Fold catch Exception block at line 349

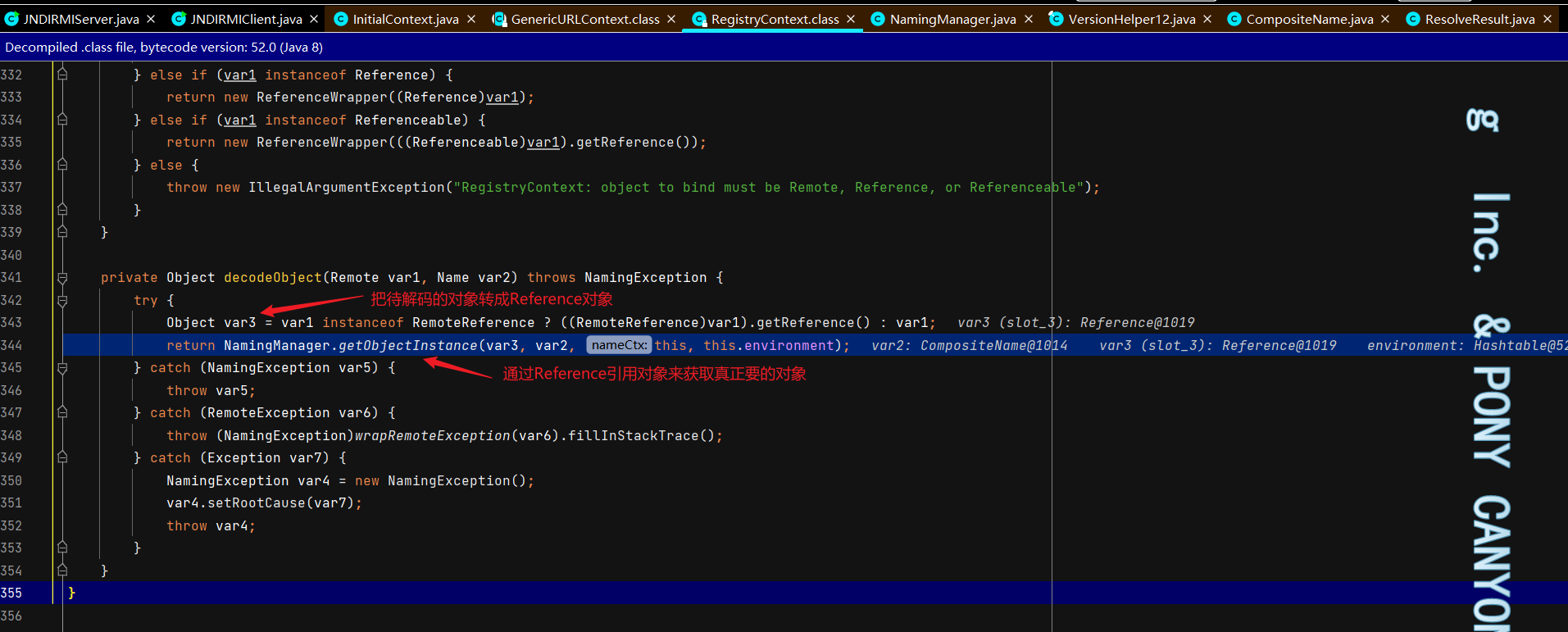tap(62, 458)
